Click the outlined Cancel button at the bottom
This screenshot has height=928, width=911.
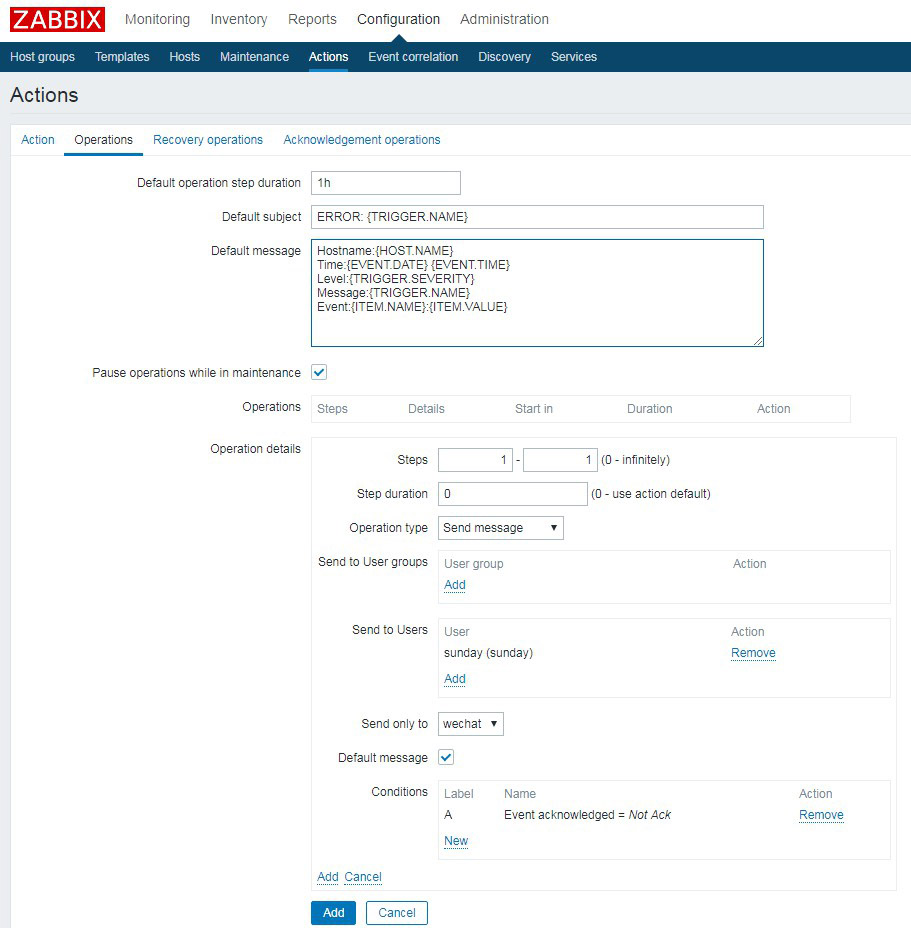396,912
